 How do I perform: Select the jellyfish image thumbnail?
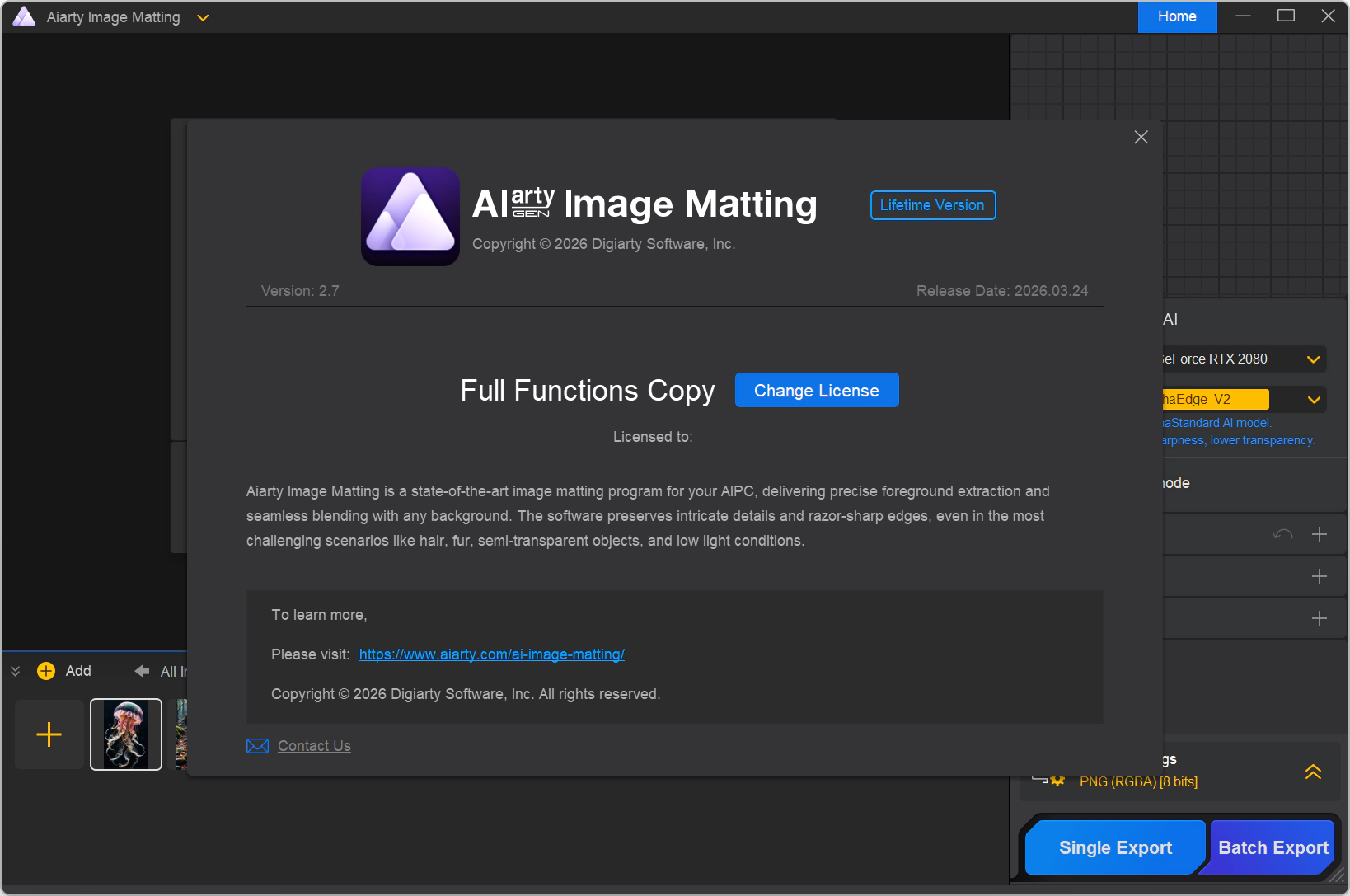[x=126, y=734]
